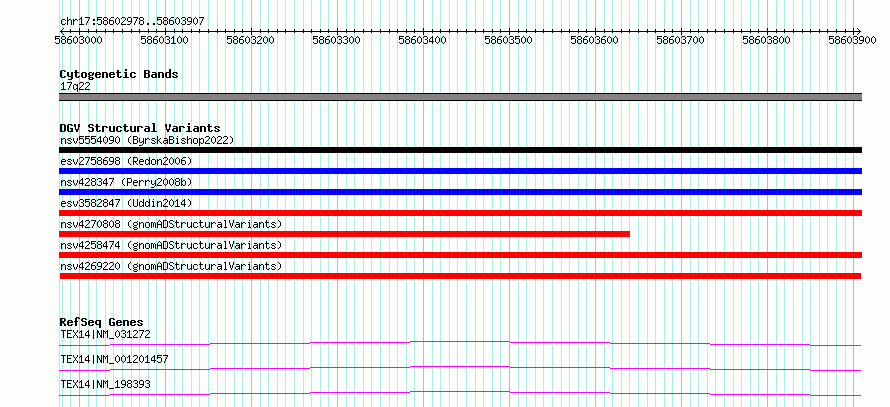The width and height of the screenshot is (890, 407).
Task: Click the chr17:58602978..58603907 region label
Action: click(132, 22)
